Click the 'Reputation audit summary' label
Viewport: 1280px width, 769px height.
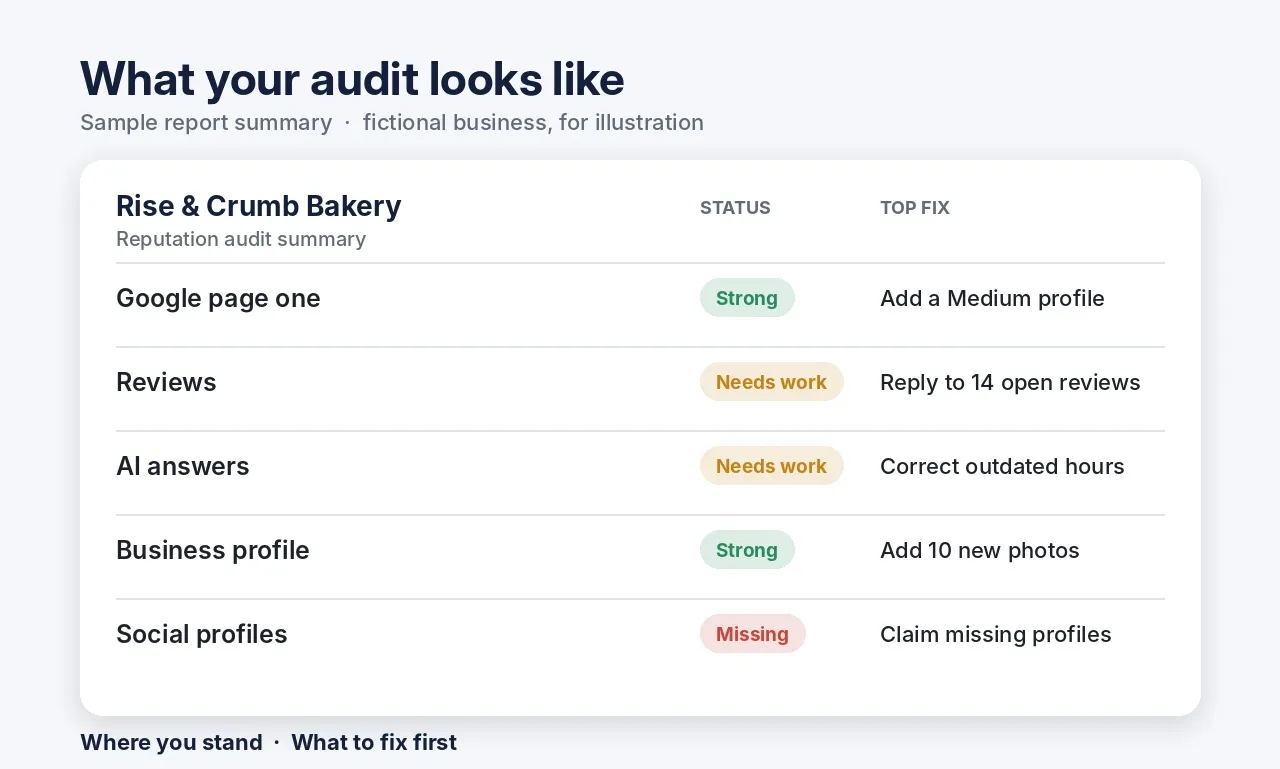[241, 239]
